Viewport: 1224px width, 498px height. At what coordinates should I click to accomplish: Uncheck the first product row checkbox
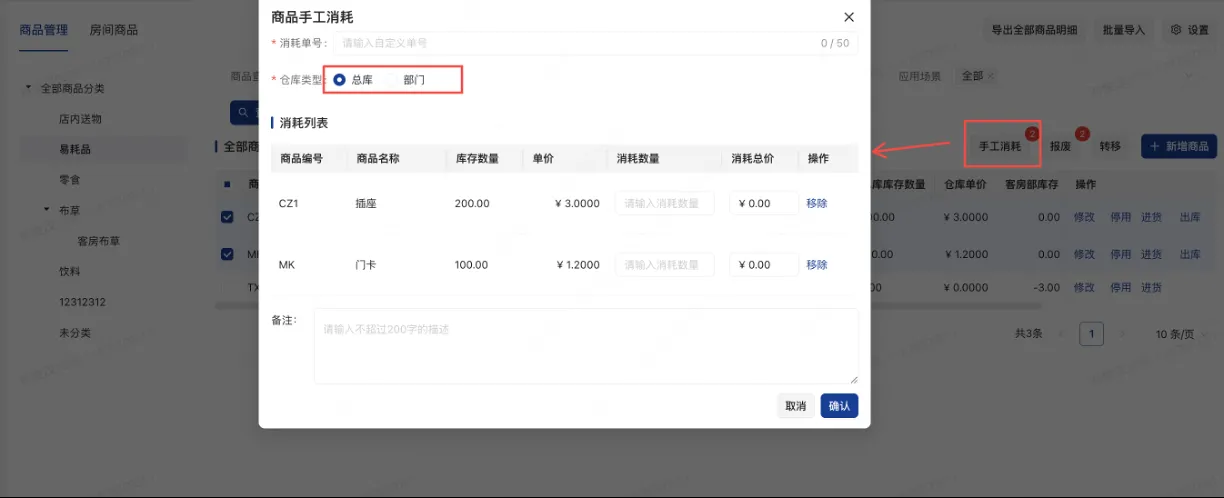click(227, 217)
